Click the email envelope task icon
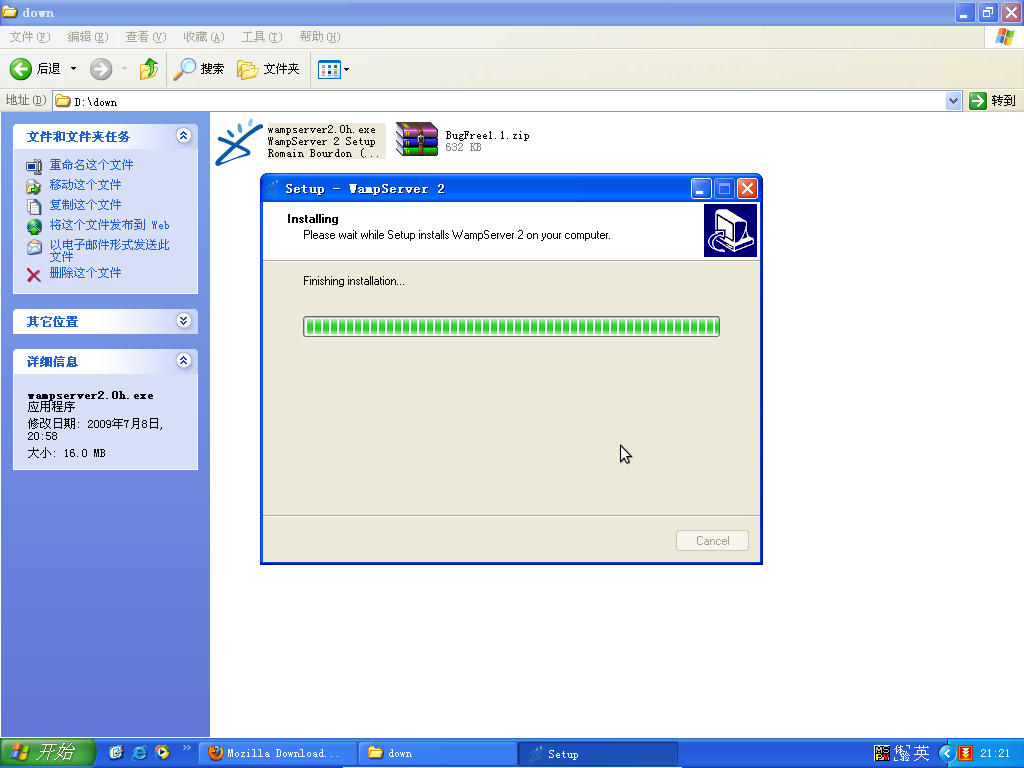The width and height of the screenshot is (1024, 768). 34,247
